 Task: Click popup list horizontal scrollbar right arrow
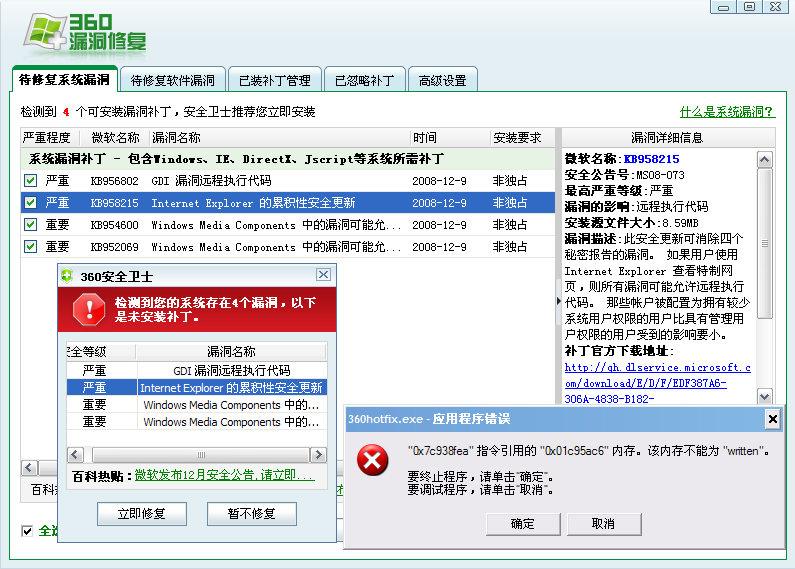[x=319, y=454]
